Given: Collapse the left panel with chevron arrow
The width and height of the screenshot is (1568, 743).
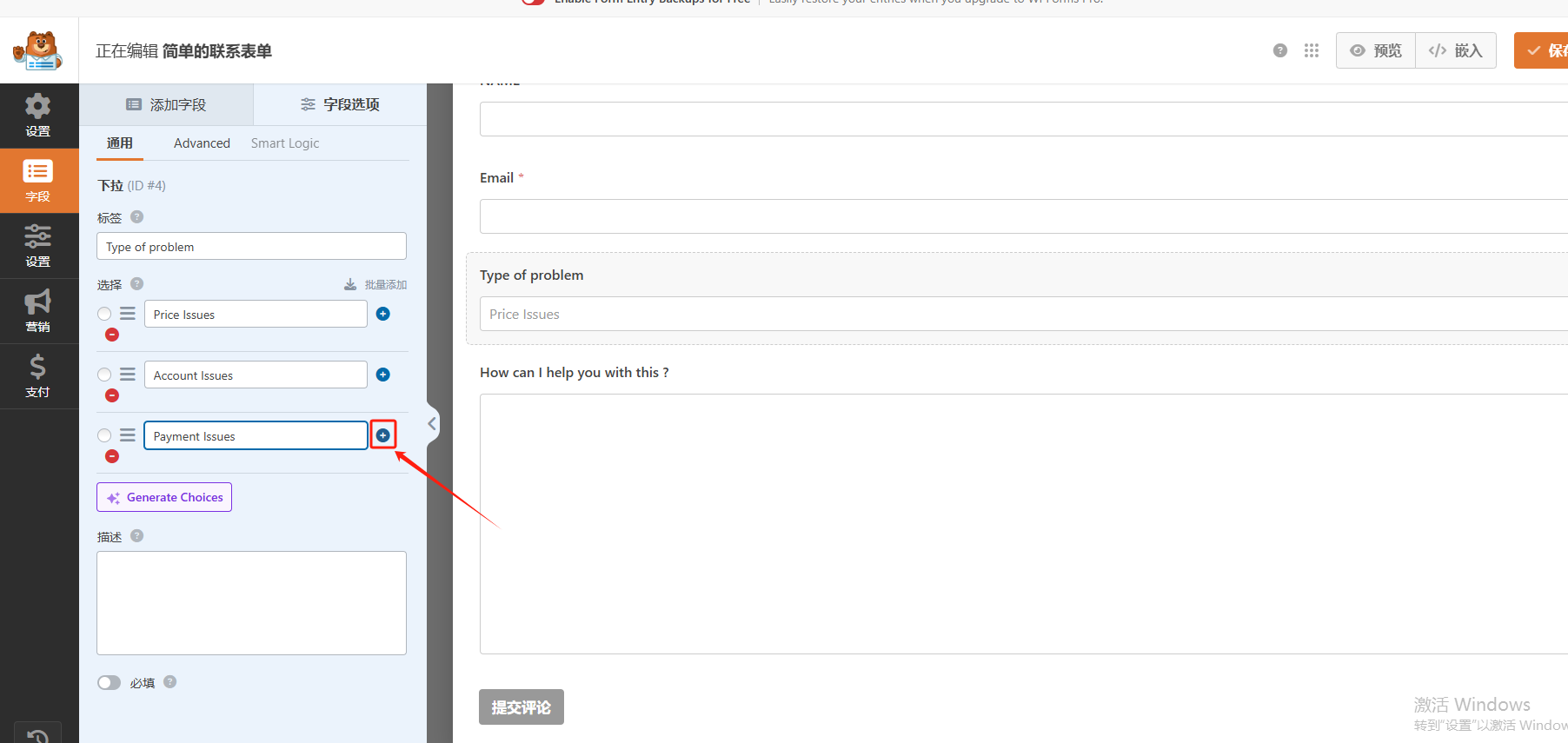Looking at the screenshot, I should pos(432,423).
